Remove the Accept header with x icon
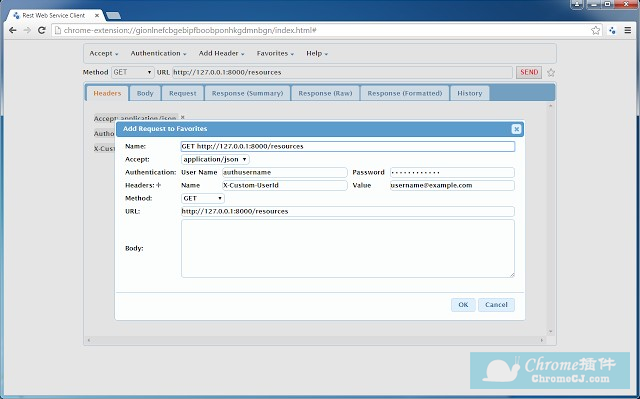 (x=183, y=117)
